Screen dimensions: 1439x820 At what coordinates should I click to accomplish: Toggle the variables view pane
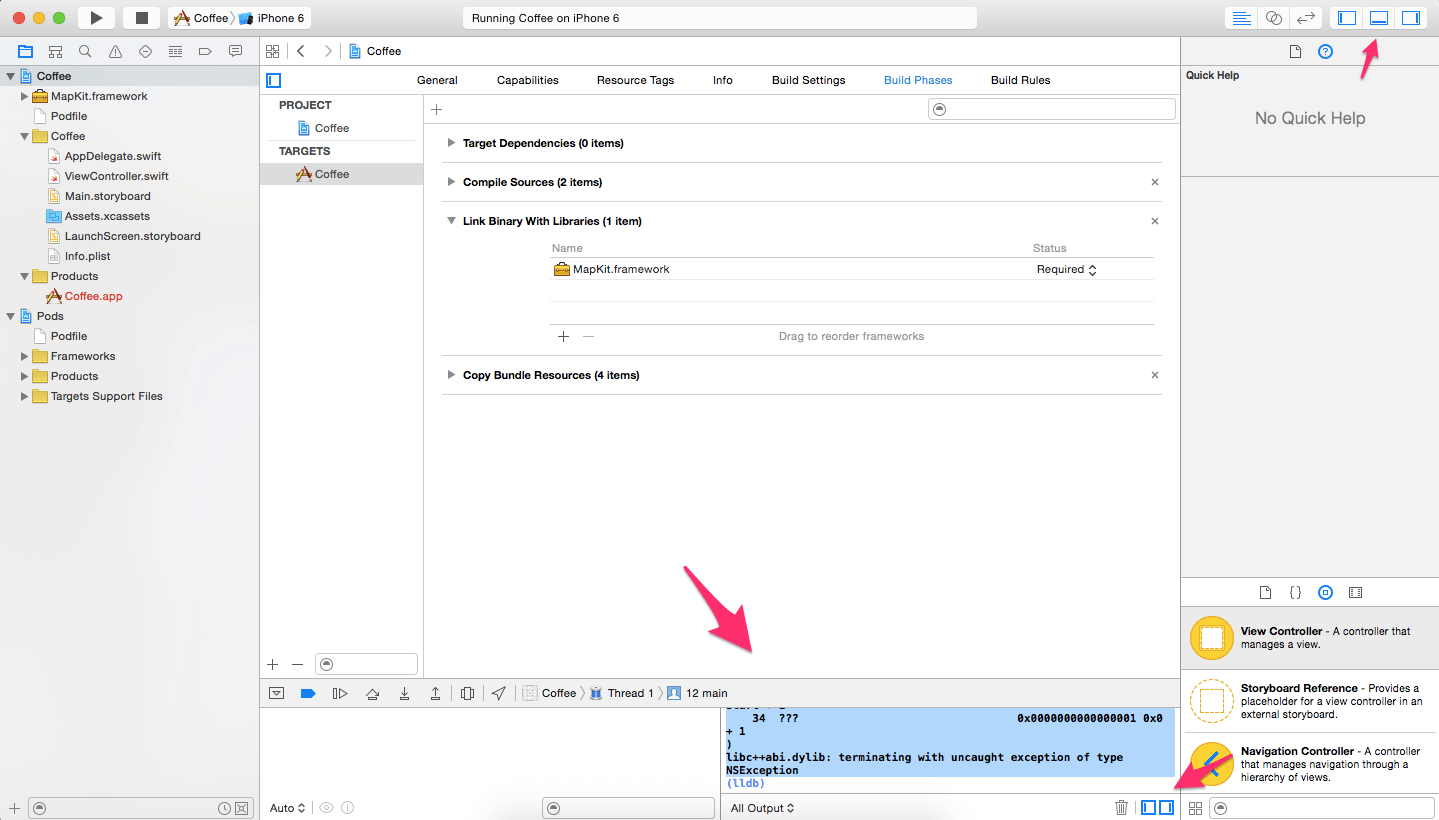click(1149, 808)
